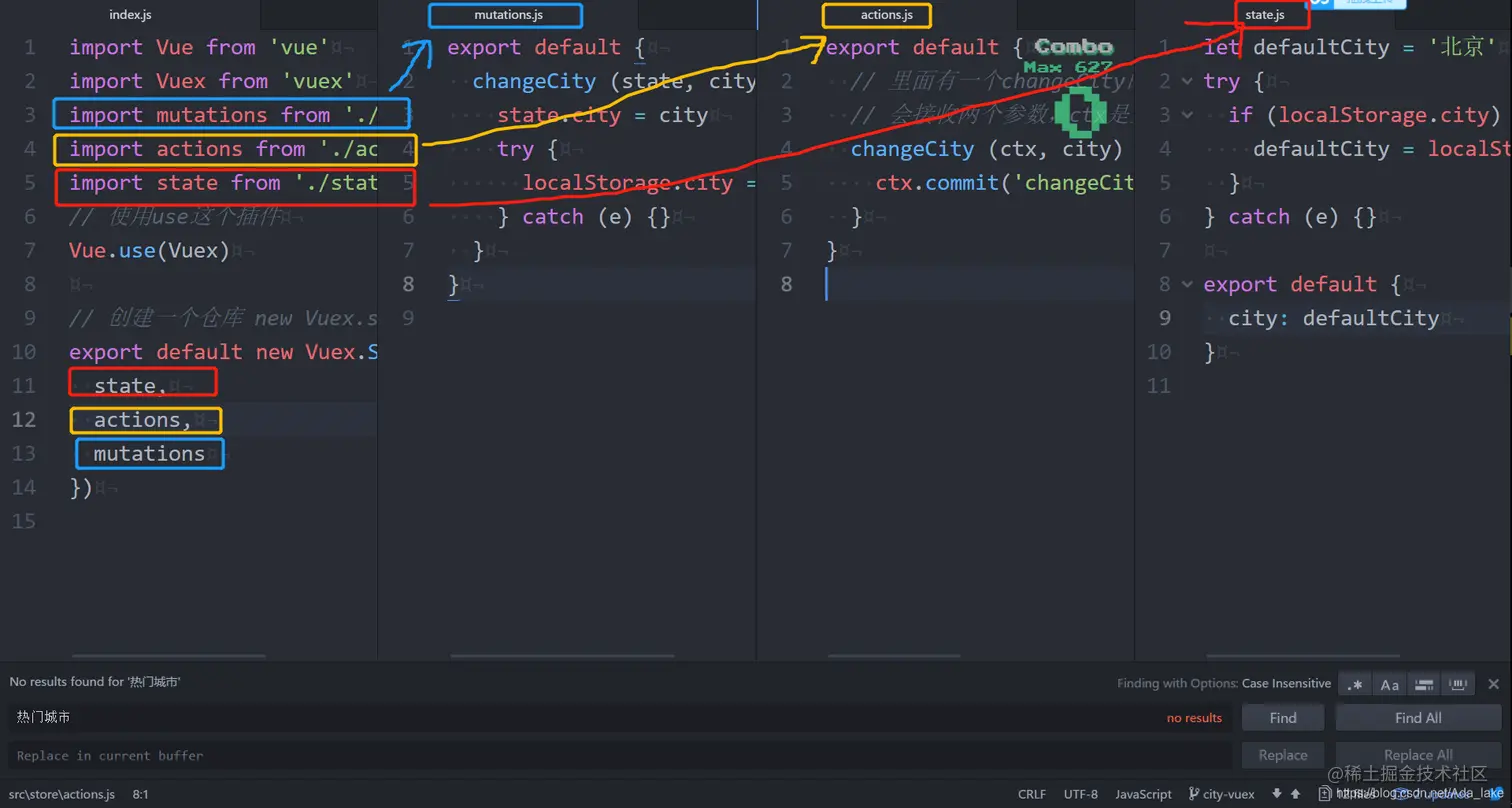Click 'state.city = city' in mutations.js
Viewport: 1512px width, 808px height.
click(x=603, y=116)
